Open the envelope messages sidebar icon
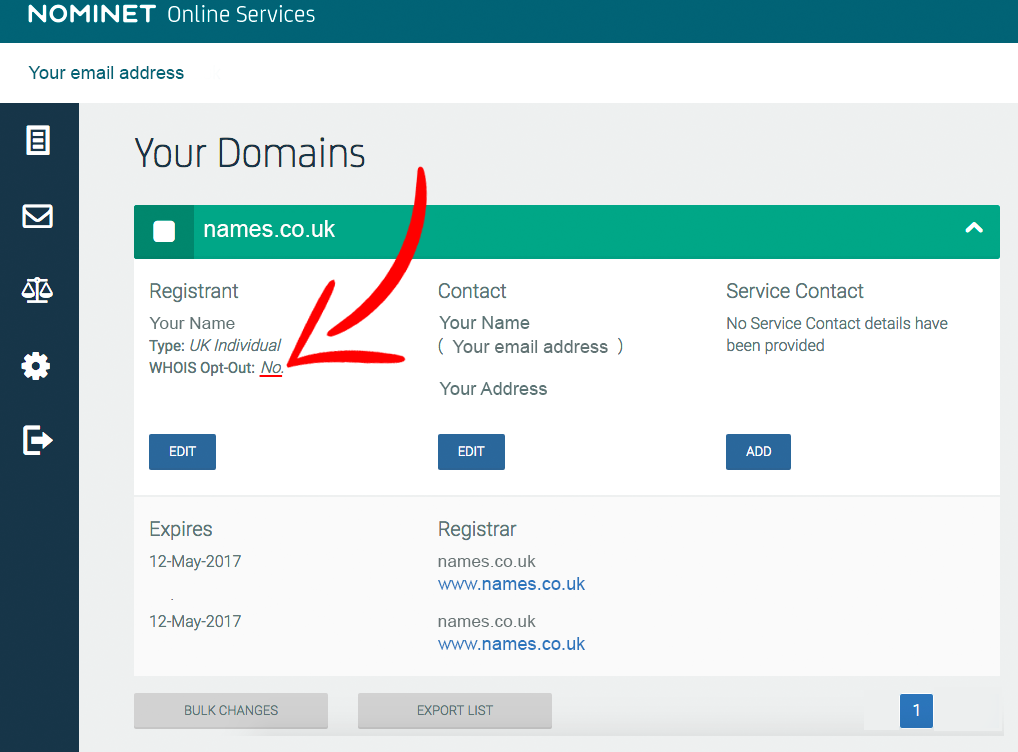Image resolution: width=1018 pixels, height=752 pixels. click(38, 216)
